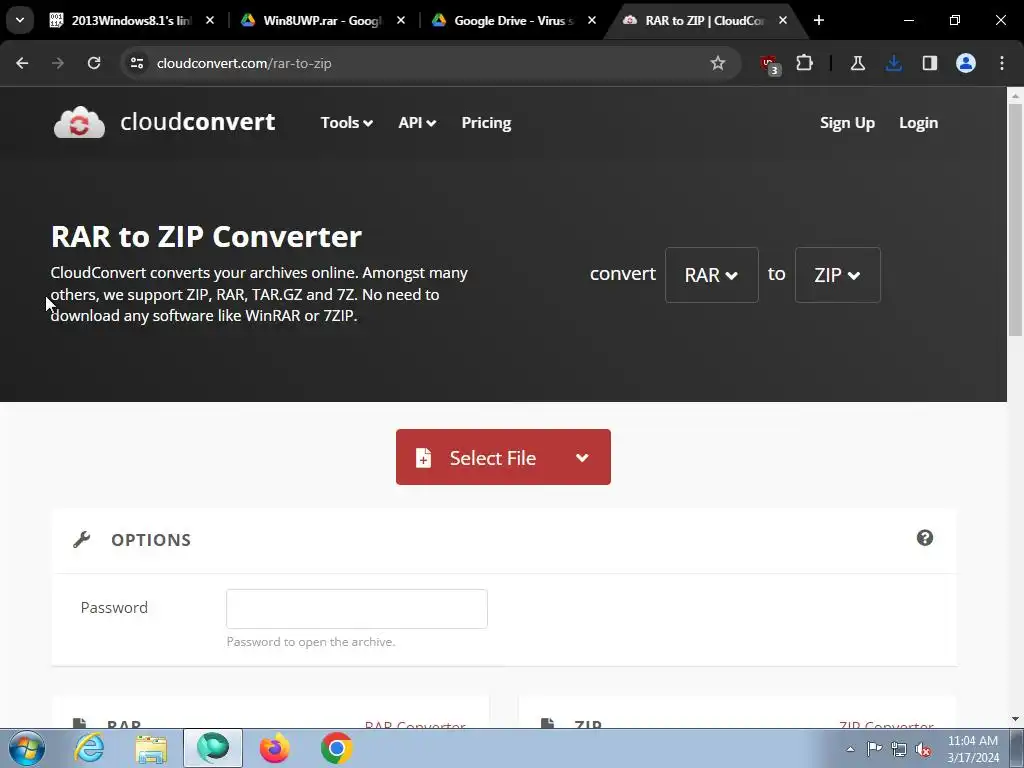Open the Pricing page
This screenshot has width=1024, height=768.
487,123
